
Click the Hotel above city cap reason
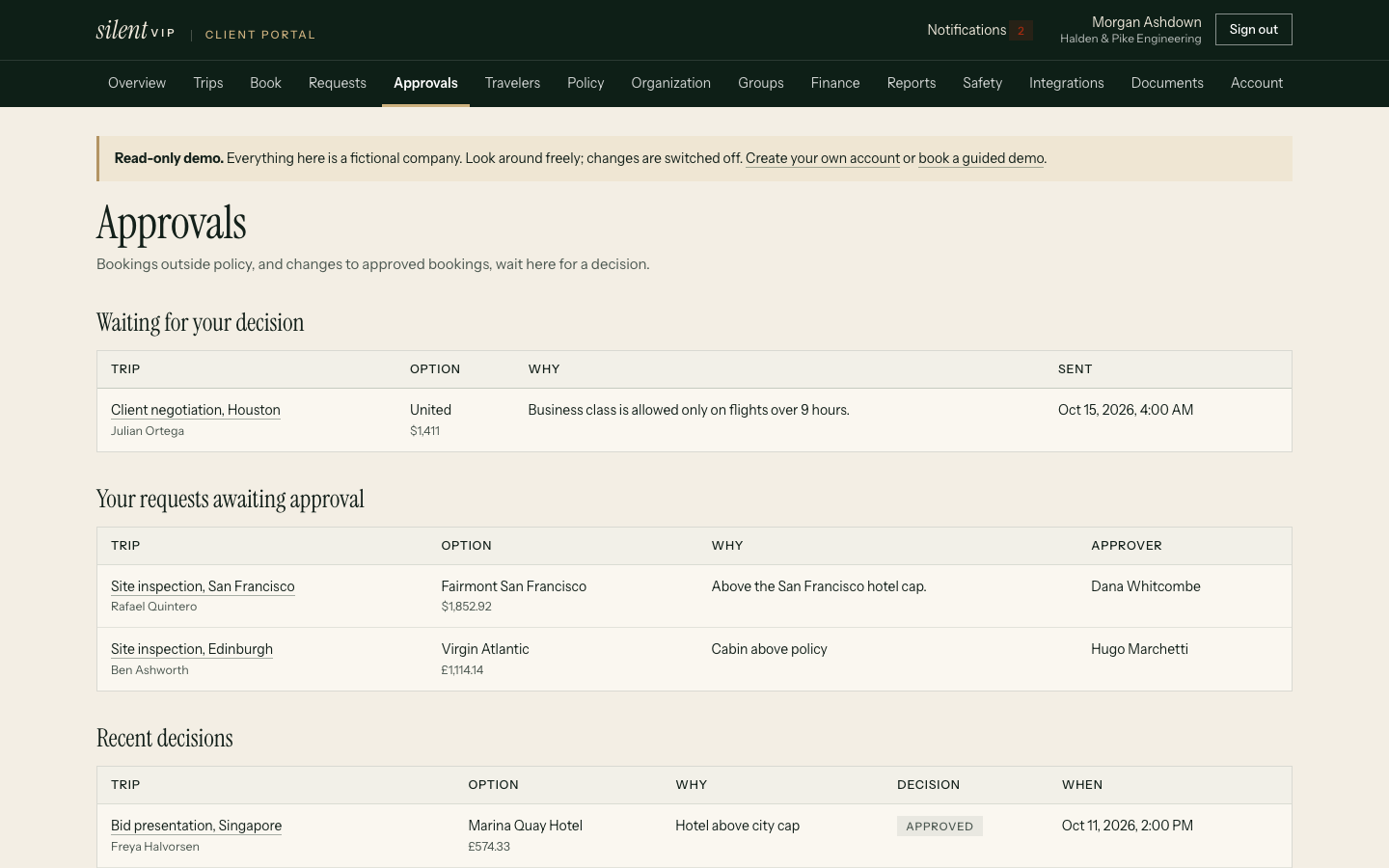coord(737,826)
